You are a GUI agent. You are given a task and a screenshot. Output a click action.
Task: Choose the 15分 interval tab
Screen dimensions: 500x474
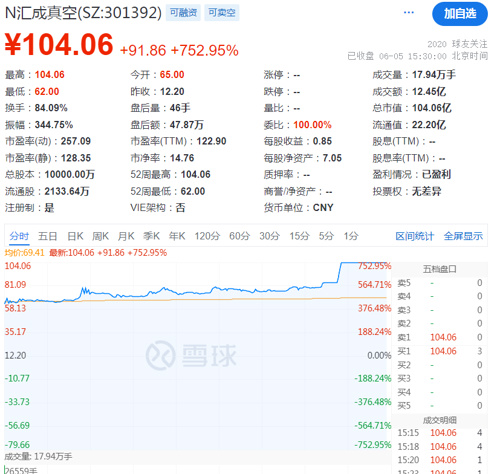click(299, 236)
